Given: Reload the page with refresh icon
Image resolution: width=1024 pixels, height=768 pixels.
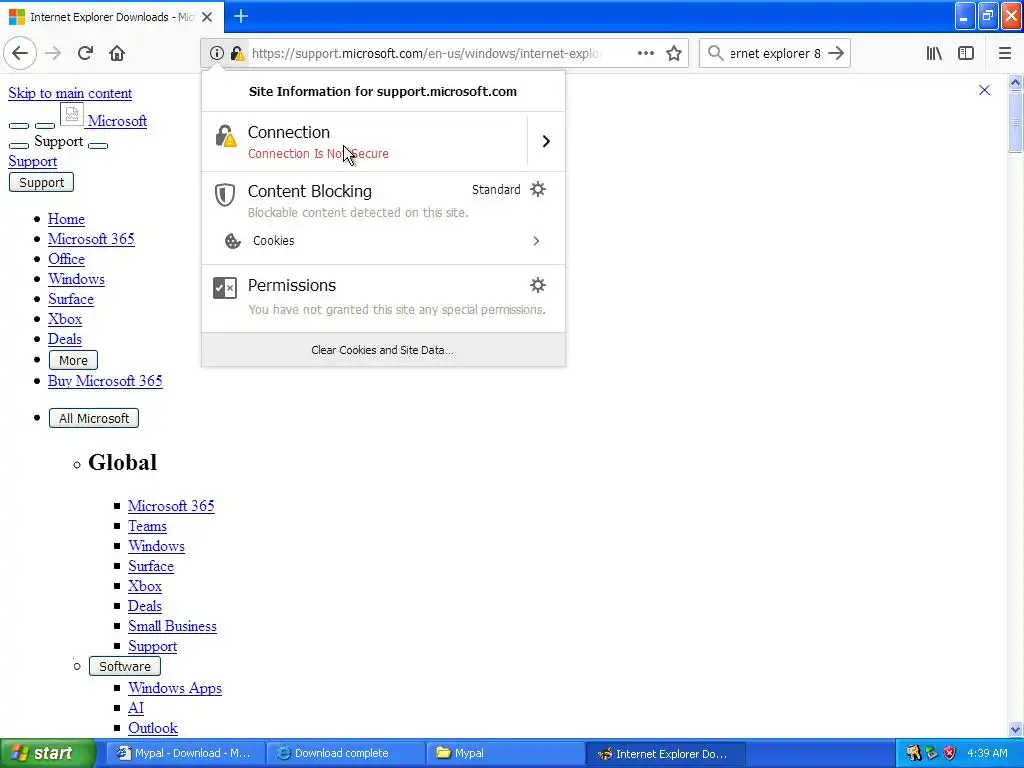Looking at the screenshot, I should click(x=85, y=53).
